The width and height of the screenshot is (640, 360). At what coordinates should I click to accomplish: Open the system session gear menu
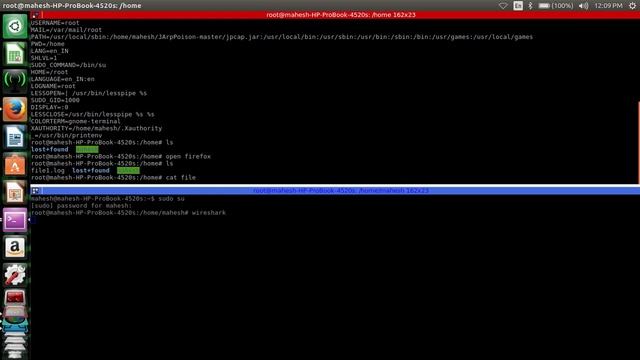[x=632, y=6]
